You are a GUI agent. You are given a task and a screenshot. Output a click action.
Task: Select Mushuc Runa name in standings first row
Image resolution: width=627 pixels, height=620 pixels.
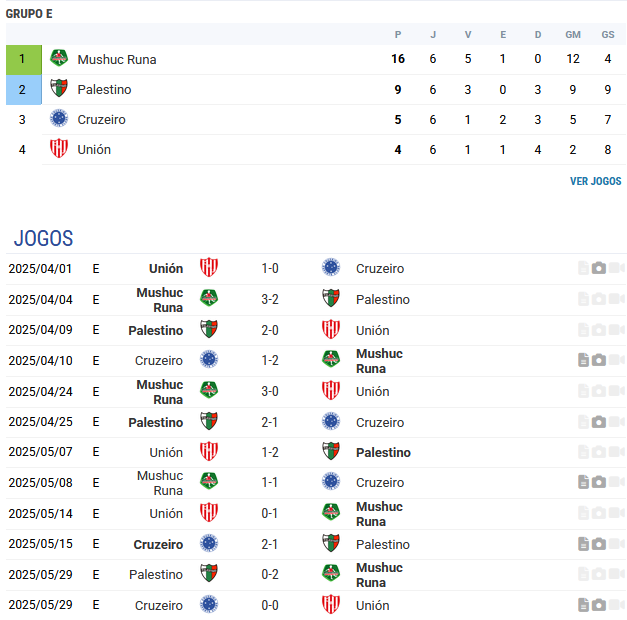(x=117, y=59)
